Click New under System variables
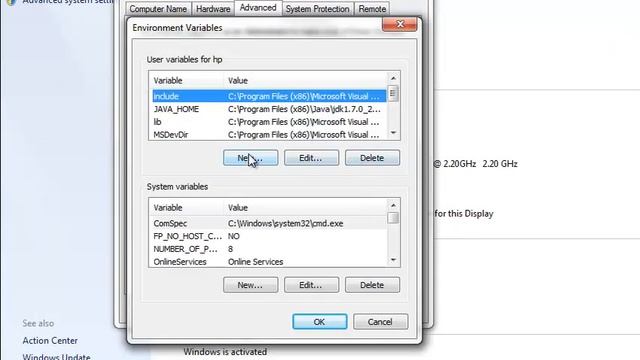This screenshot has height=360, width=640. coord(250,285)
